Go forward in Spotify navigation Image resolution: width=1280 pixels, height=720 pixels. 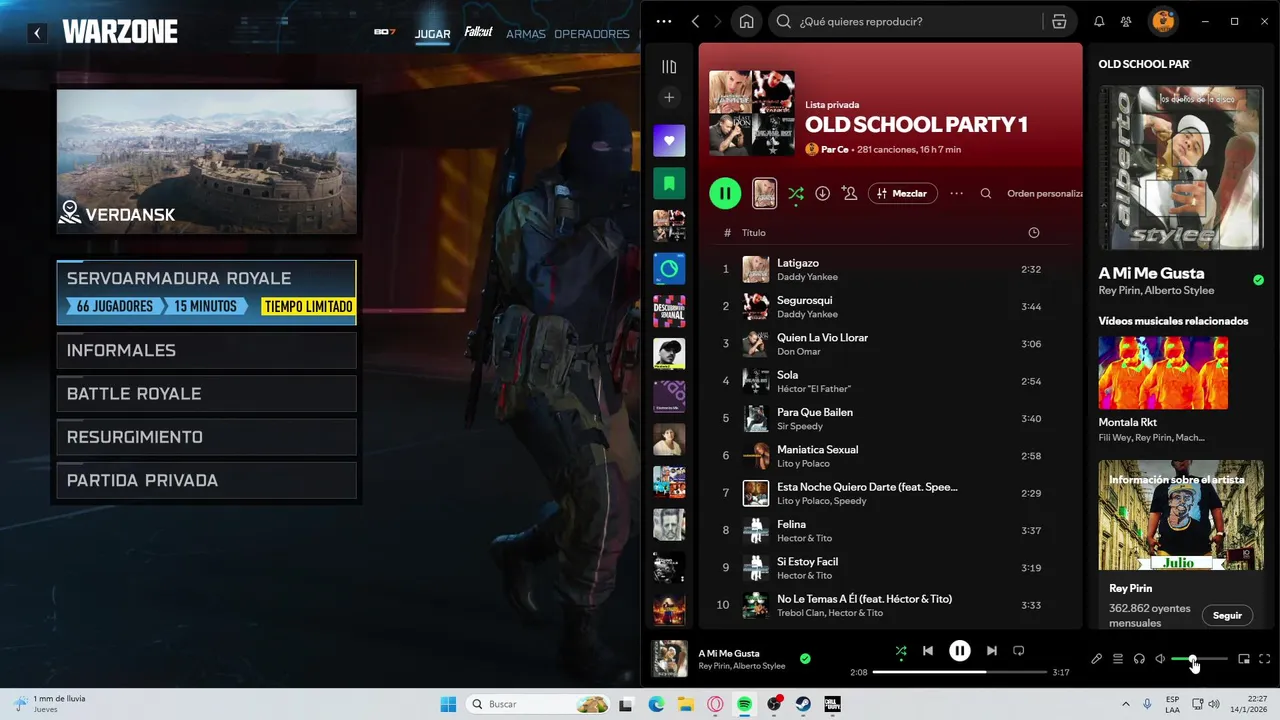click(718, 21)
